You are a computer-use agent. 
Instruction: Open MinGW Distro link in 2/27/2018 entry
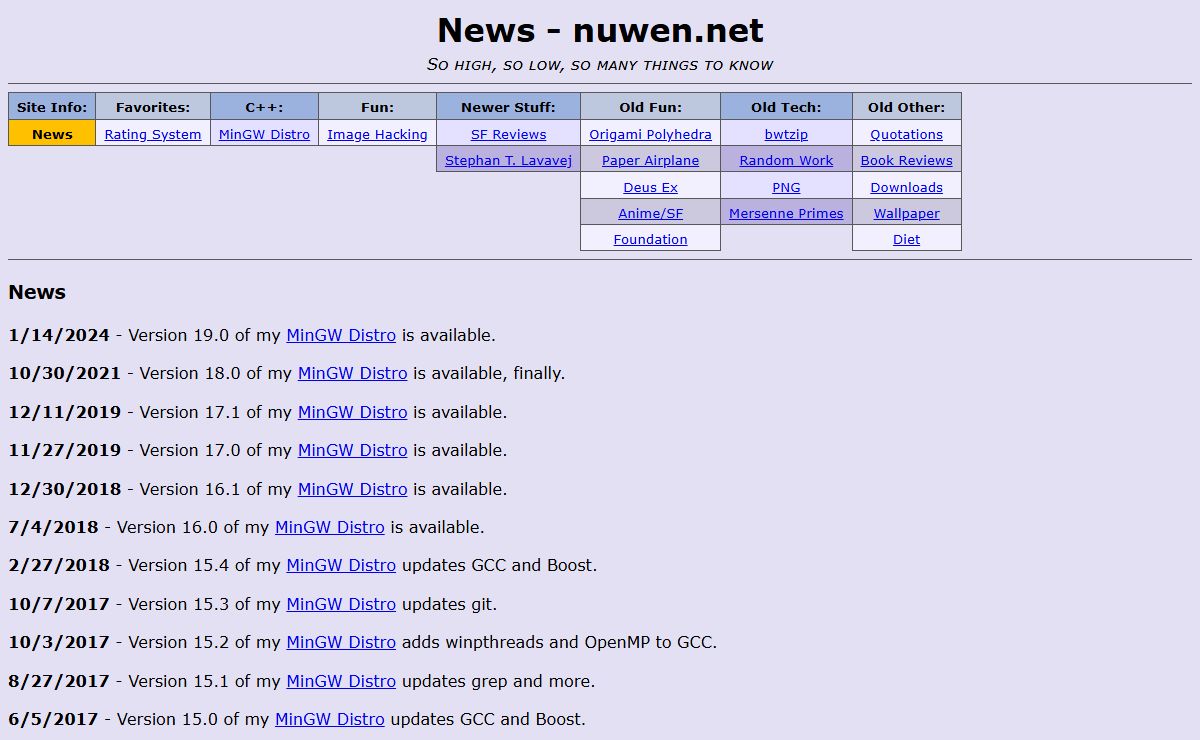click(x=341, y=565)
